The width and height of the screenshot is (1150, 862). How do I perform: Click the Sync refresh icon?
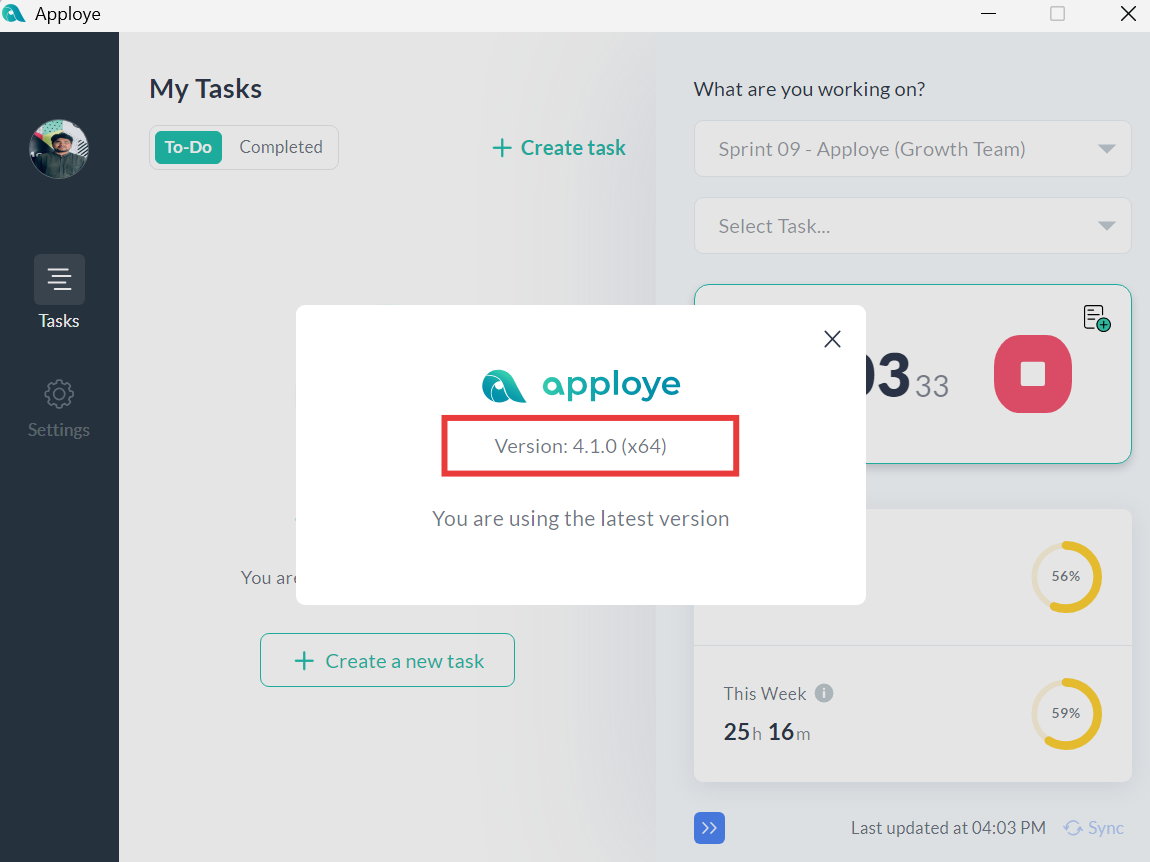point(1073,828)
